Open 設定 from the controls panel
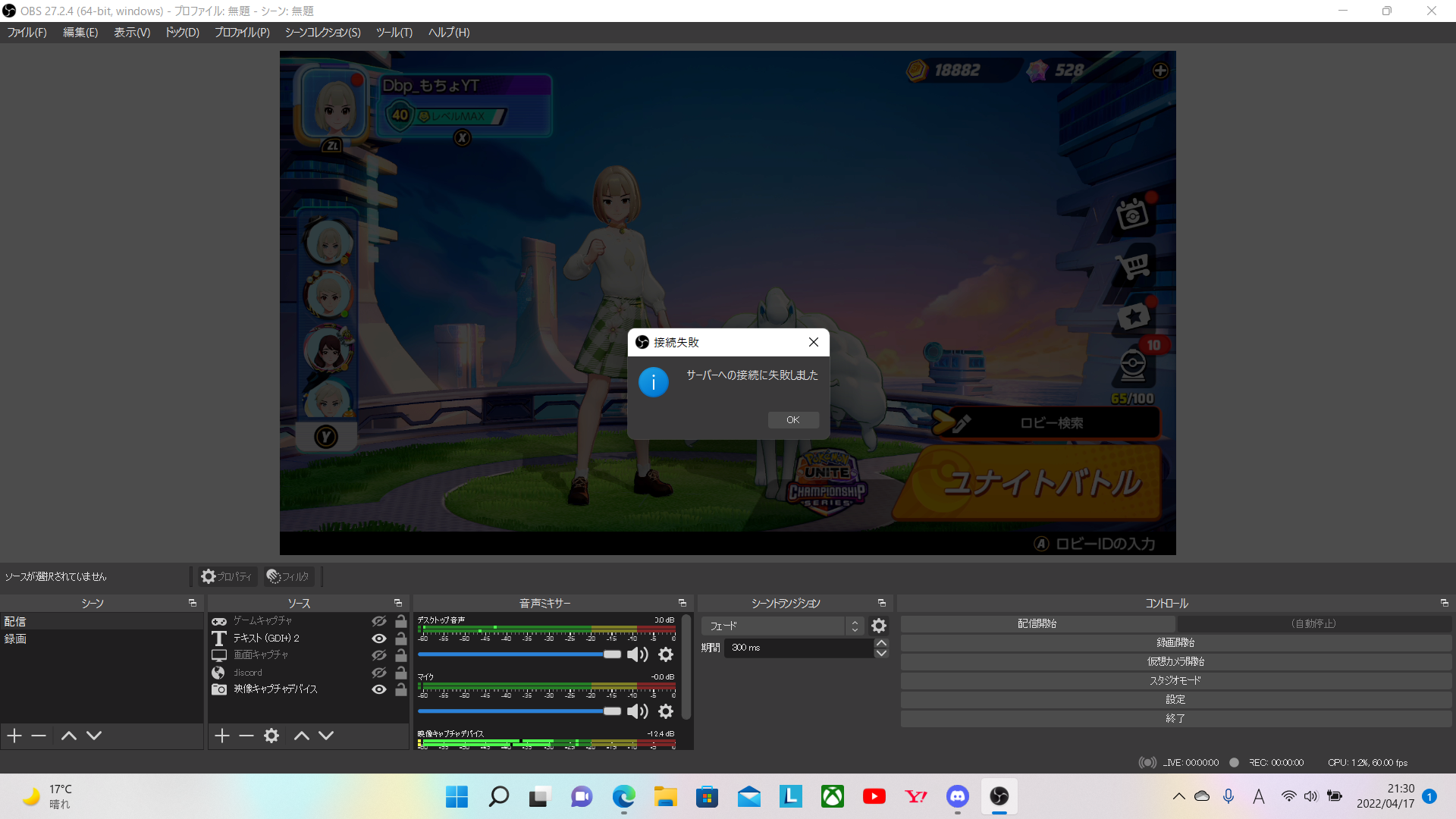 [x=1175, y=699]
